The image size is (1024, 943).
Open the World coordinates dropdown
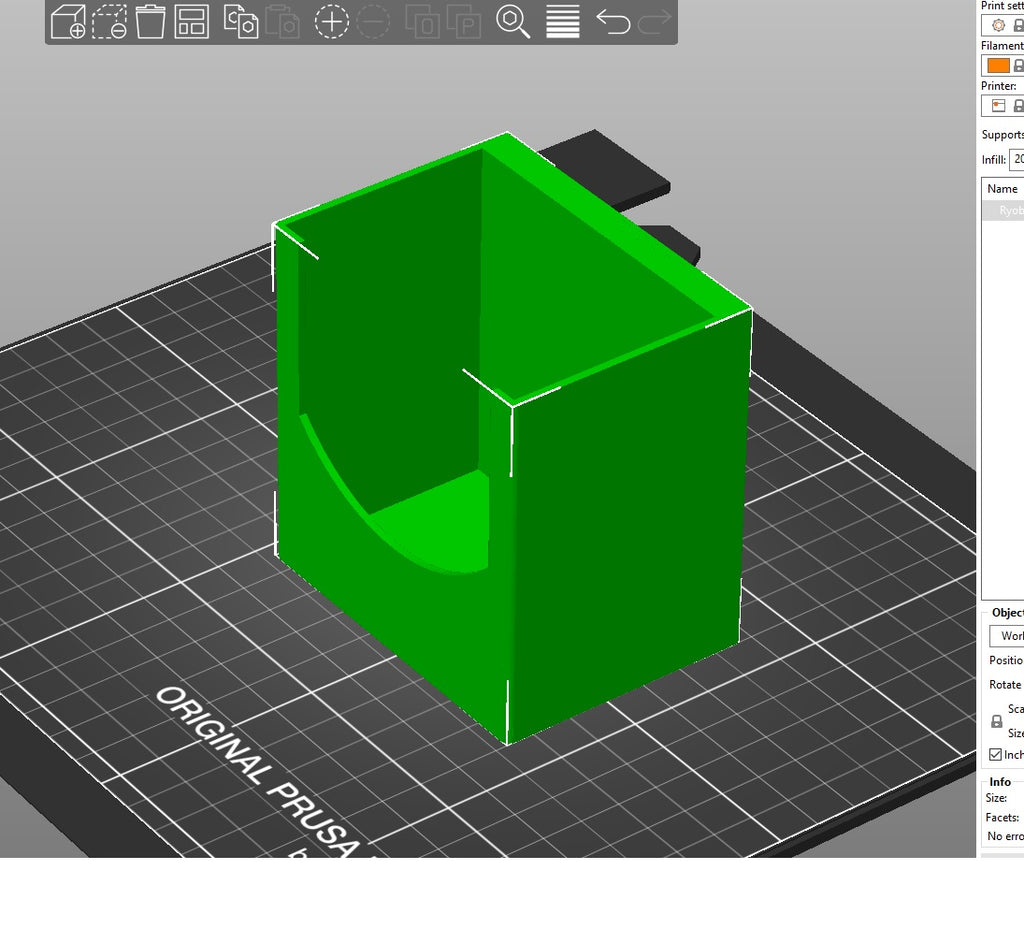point(1006,635)
